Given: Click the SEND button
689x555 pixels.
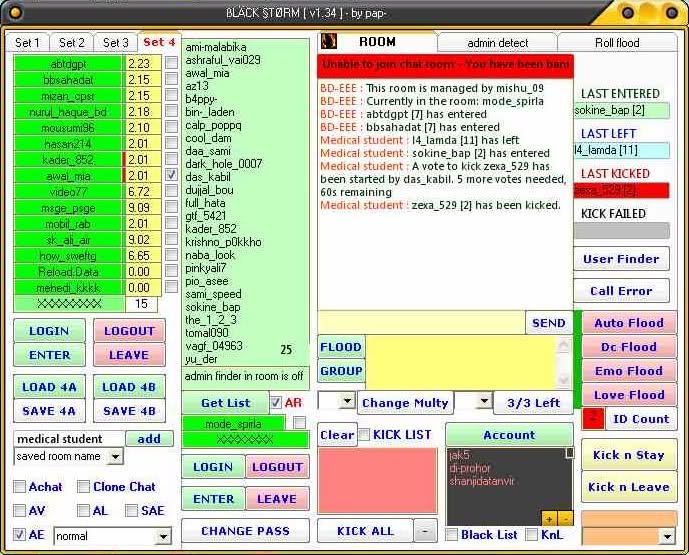Looking at the screenshot, I should tap(548, 323).
